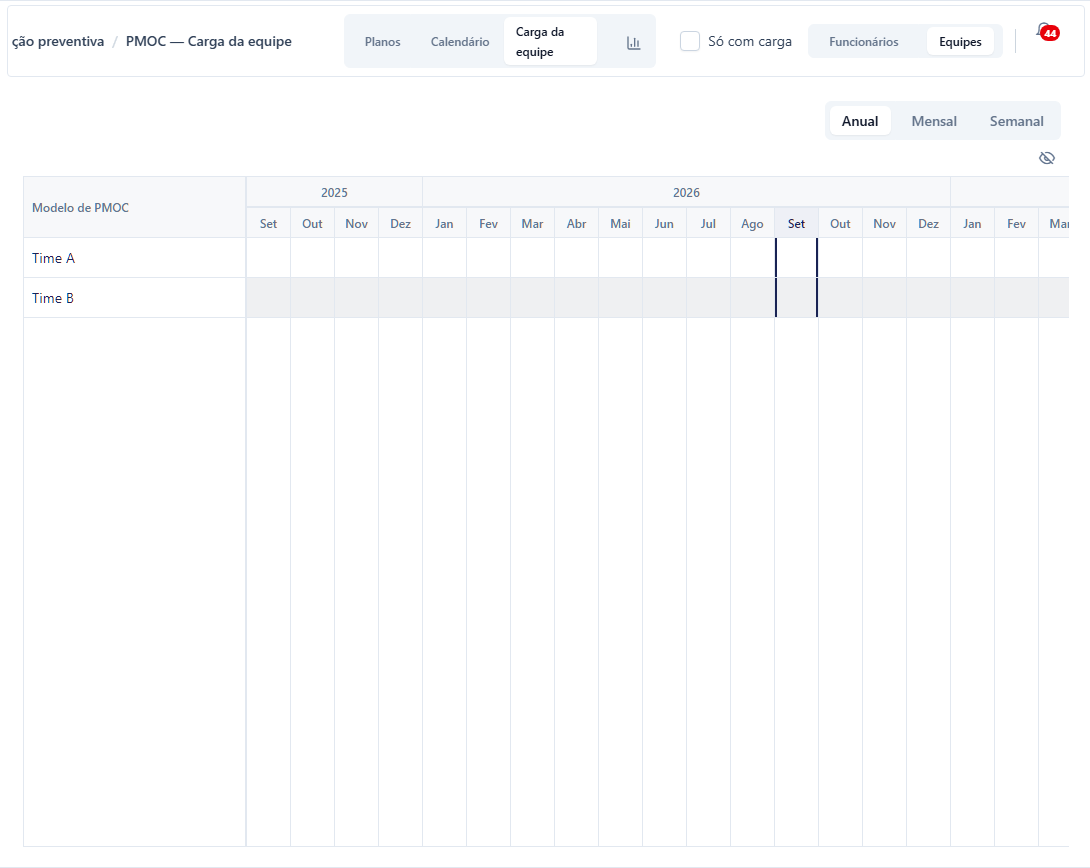Click the Mar 2026 month header
1090x868 pixels.
532,224
